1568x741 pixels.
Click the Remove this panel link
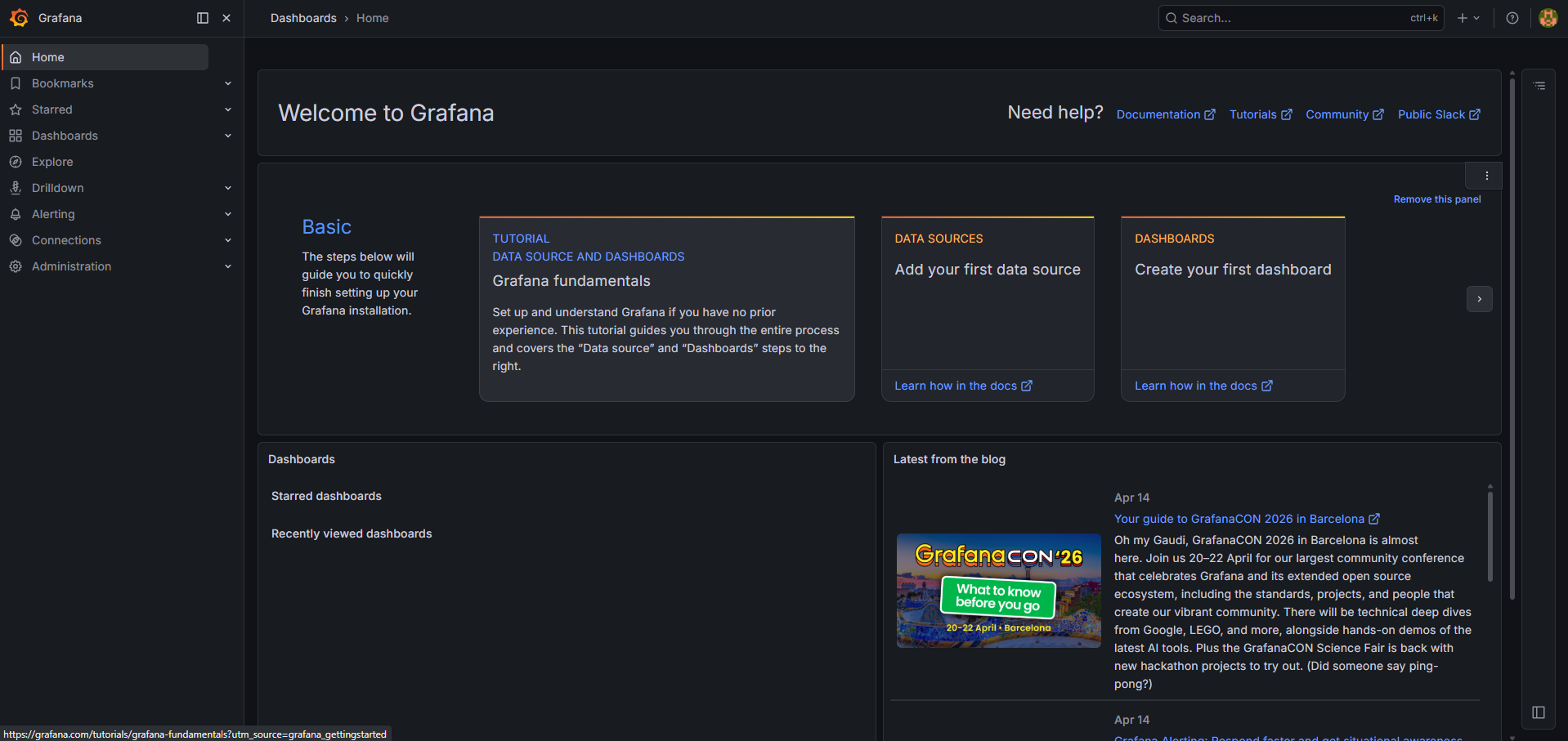pos(1436,199)
